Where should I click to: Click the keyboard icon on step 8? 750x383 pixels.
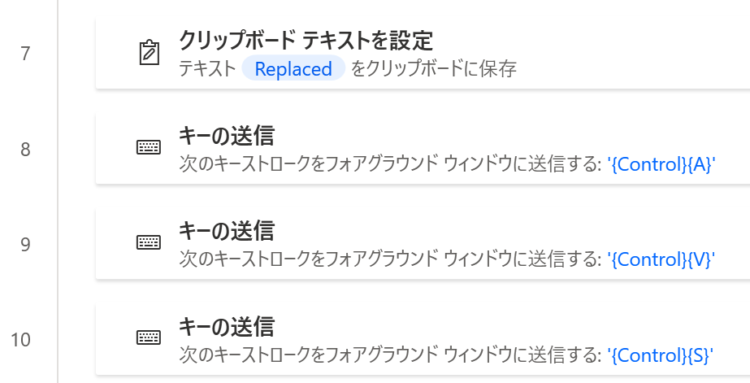pos(149,147)
